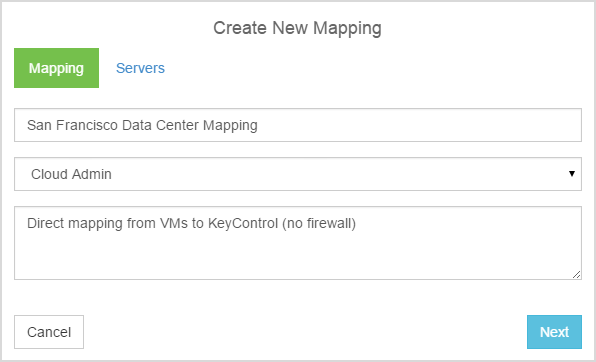
Task: Select the Cloud Admin combo box text
Action: tap(71, 174)
